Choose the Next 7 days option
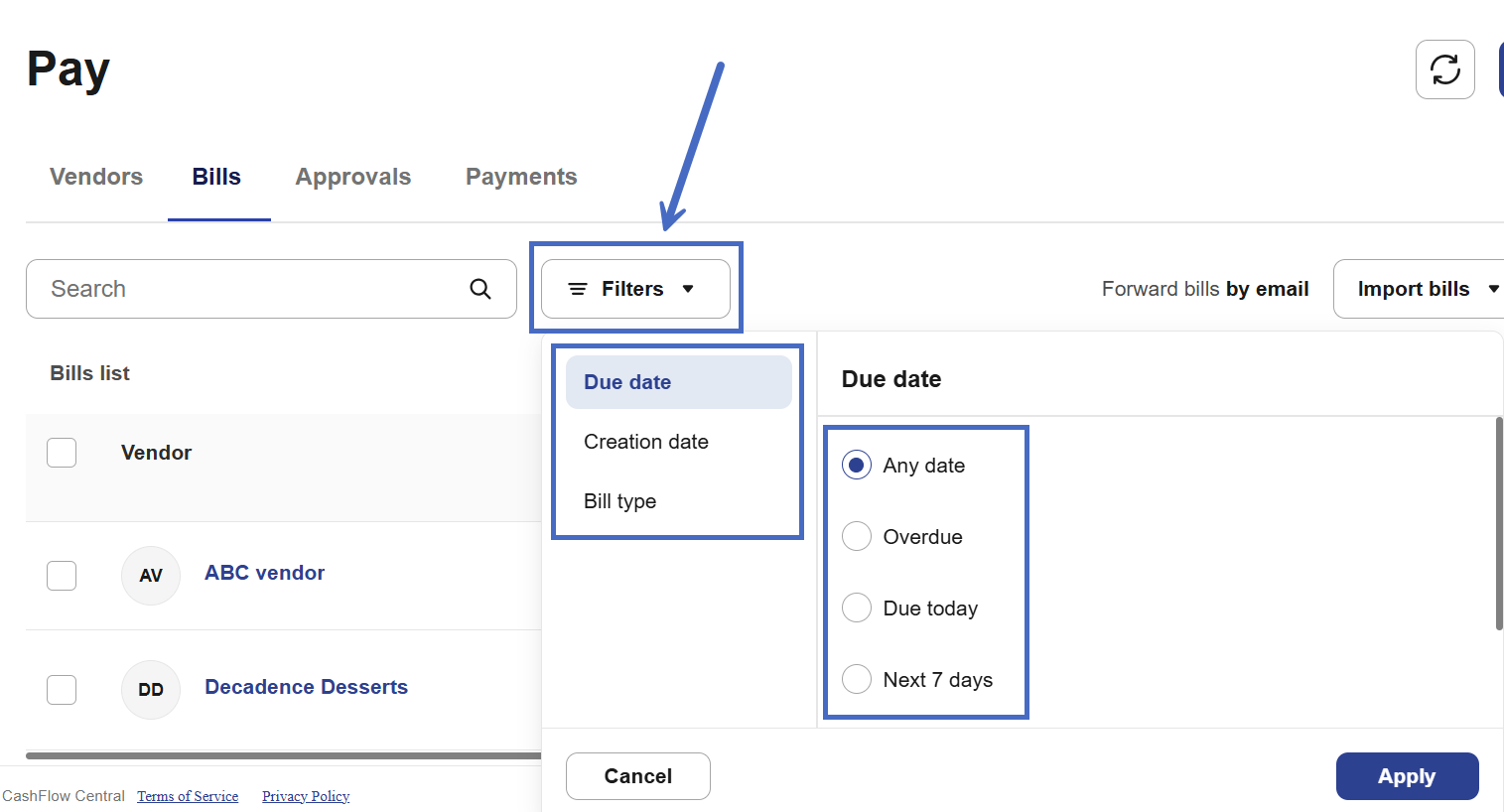The image size is (1504, 812). click(857, 680)
